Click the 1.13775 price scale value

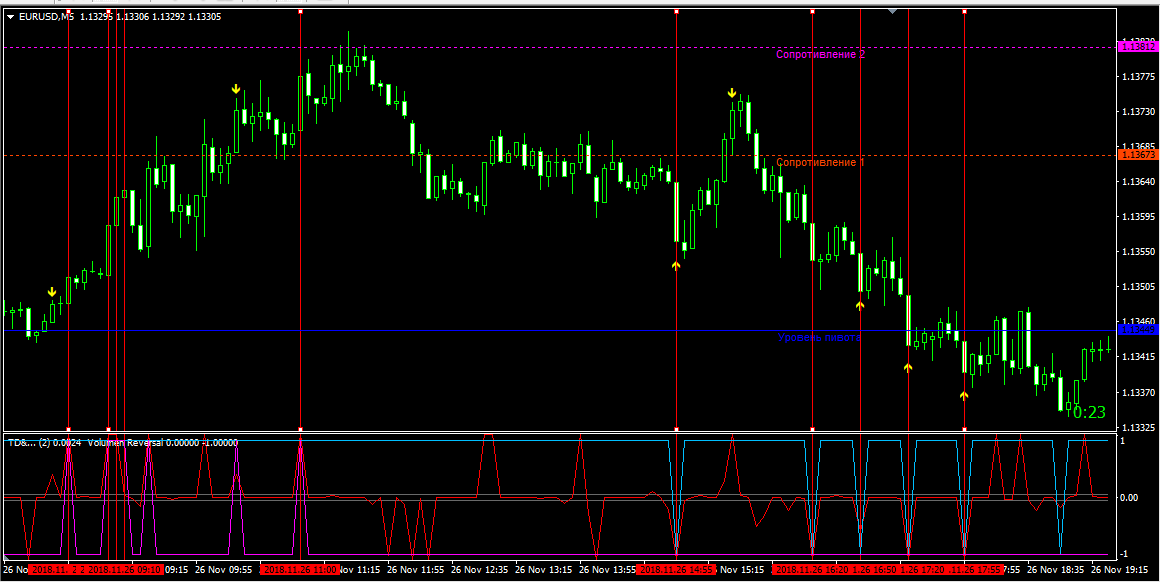pos(1137,76)
